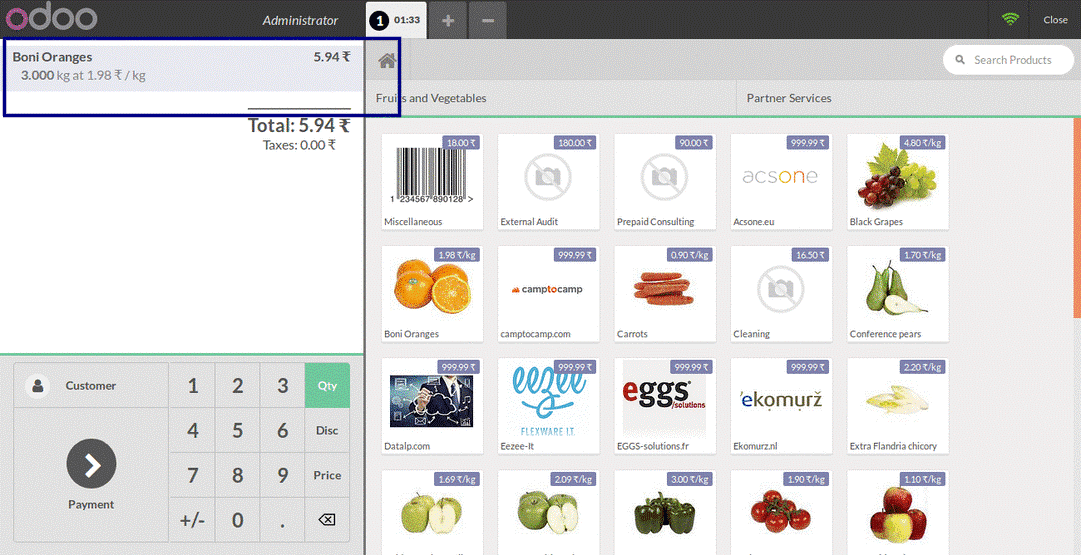Add the green peppers product at 3.00/kg

(x=665, y=512)
